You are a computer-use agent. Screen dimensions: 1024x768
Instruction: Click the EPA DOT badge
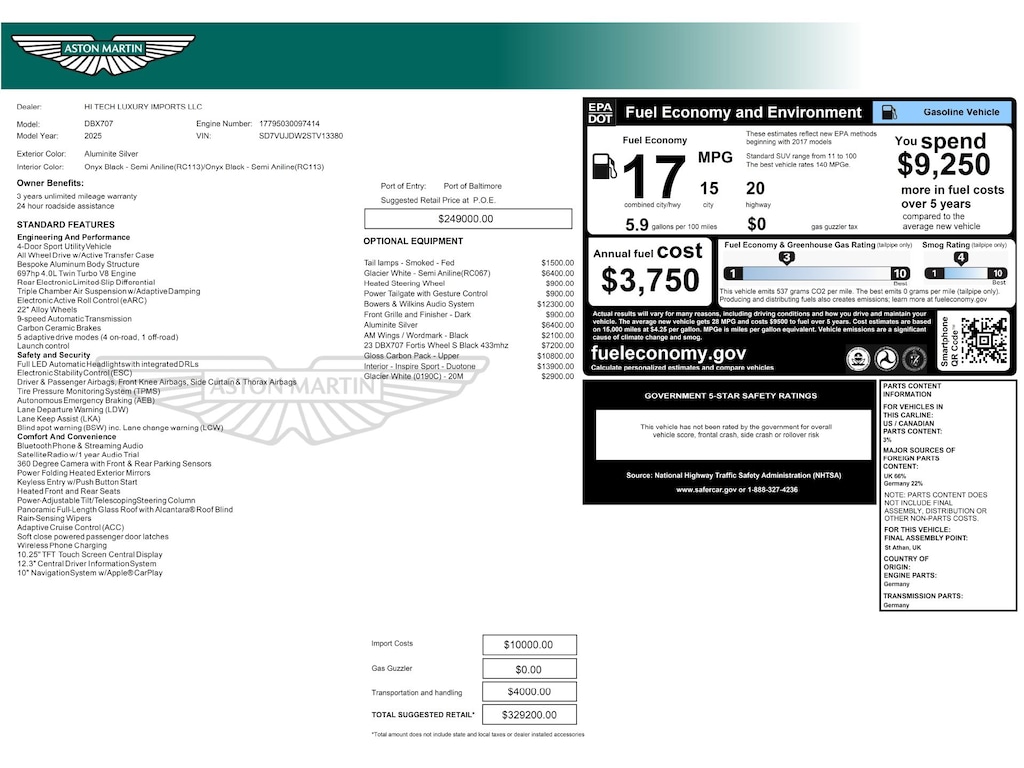pos(600,113)
